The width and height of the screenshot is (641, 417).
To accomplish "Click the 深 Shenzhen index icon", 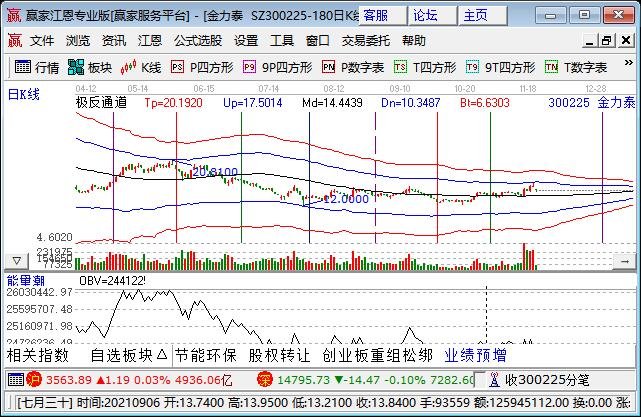I will click(x=264, y=380).
